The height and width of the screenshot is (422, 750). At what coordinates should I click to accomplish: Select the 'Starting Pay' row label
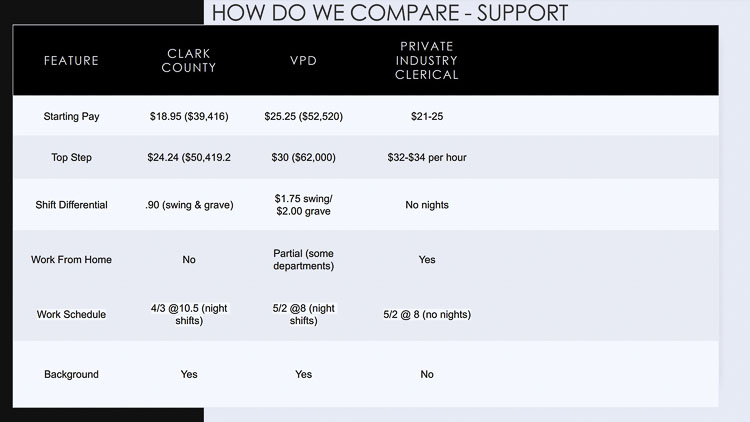click(x=71, y=117)
